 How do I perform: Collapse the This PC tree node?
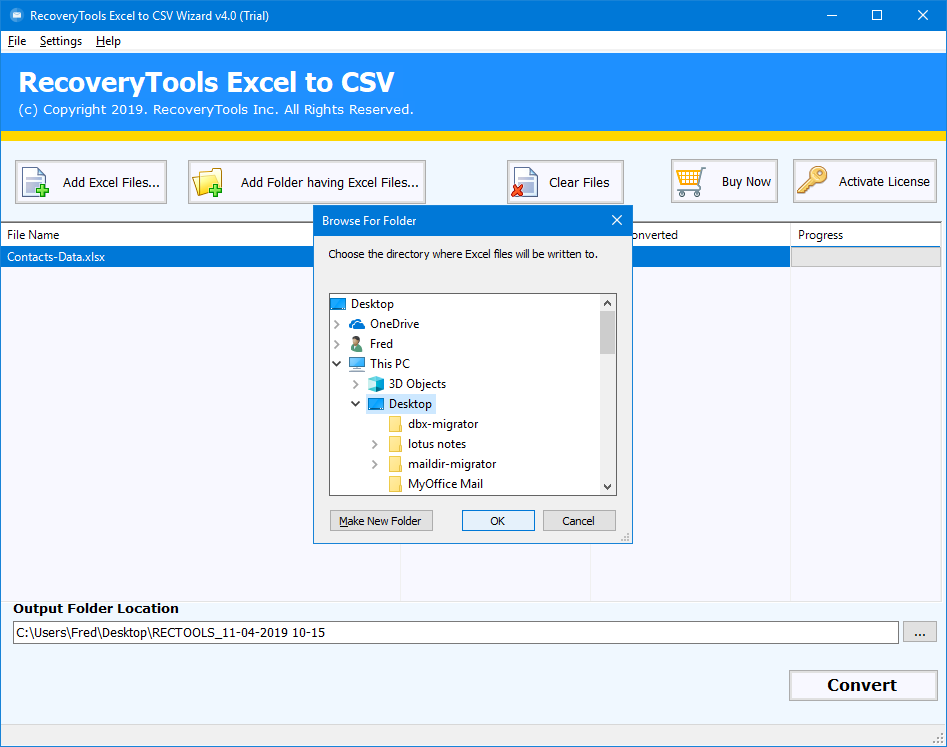click(x=337, y=364)
